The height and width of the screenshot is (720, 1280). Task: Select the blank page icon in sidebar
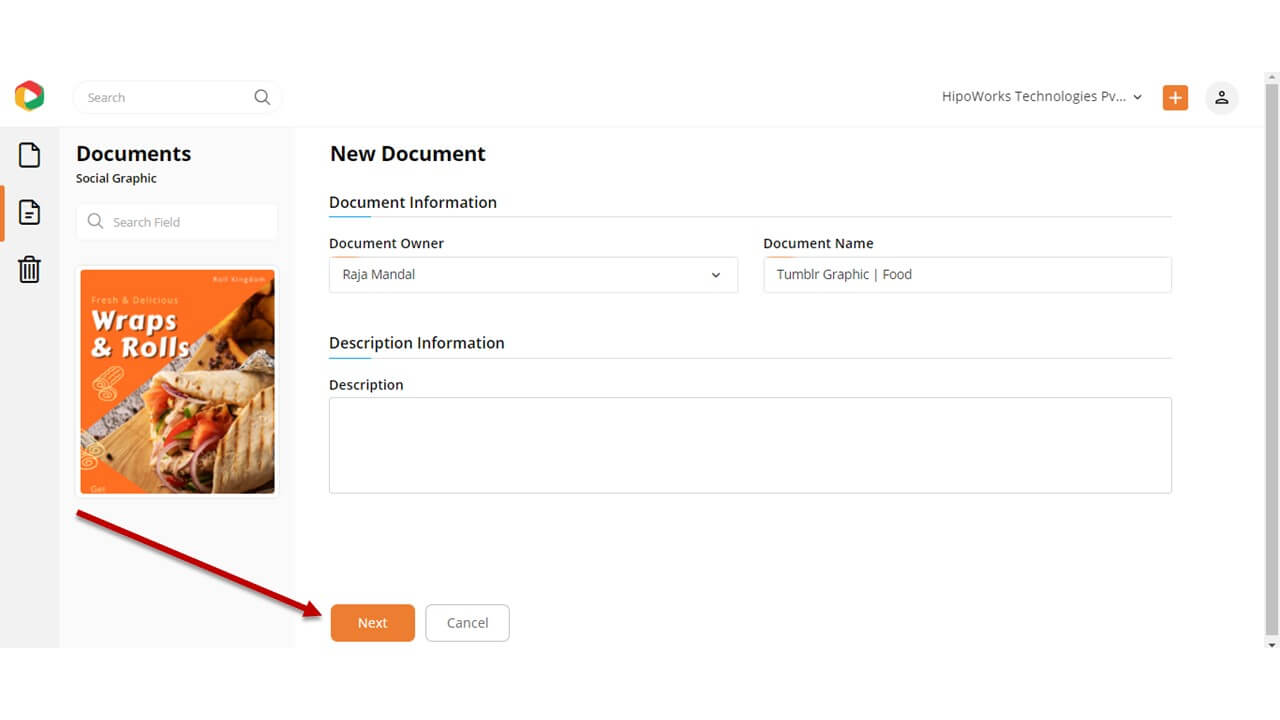pyautogui.click(x=30, y=155)
